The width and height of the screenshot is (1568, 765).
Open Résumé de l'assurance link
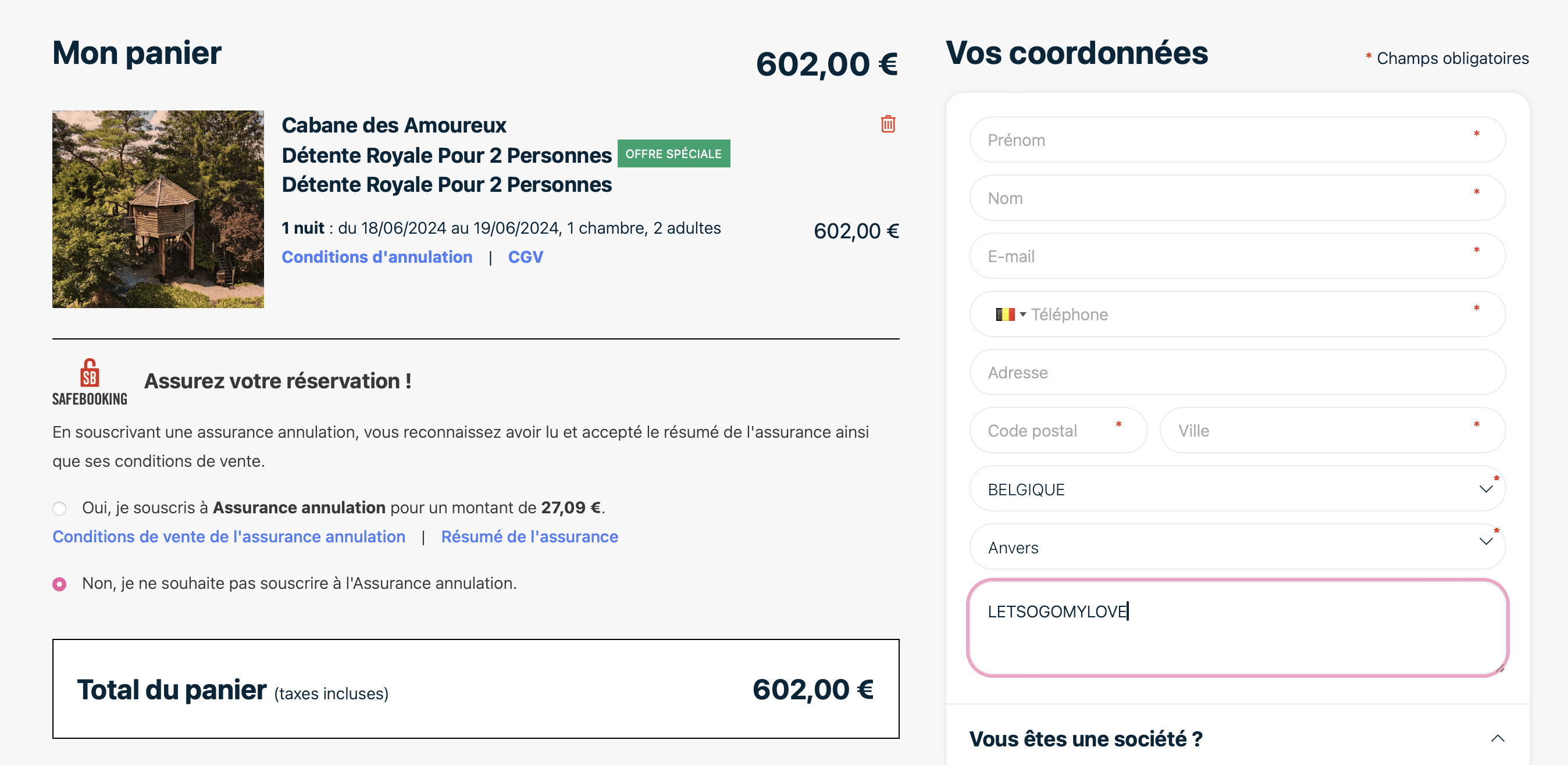pos(529,537)
